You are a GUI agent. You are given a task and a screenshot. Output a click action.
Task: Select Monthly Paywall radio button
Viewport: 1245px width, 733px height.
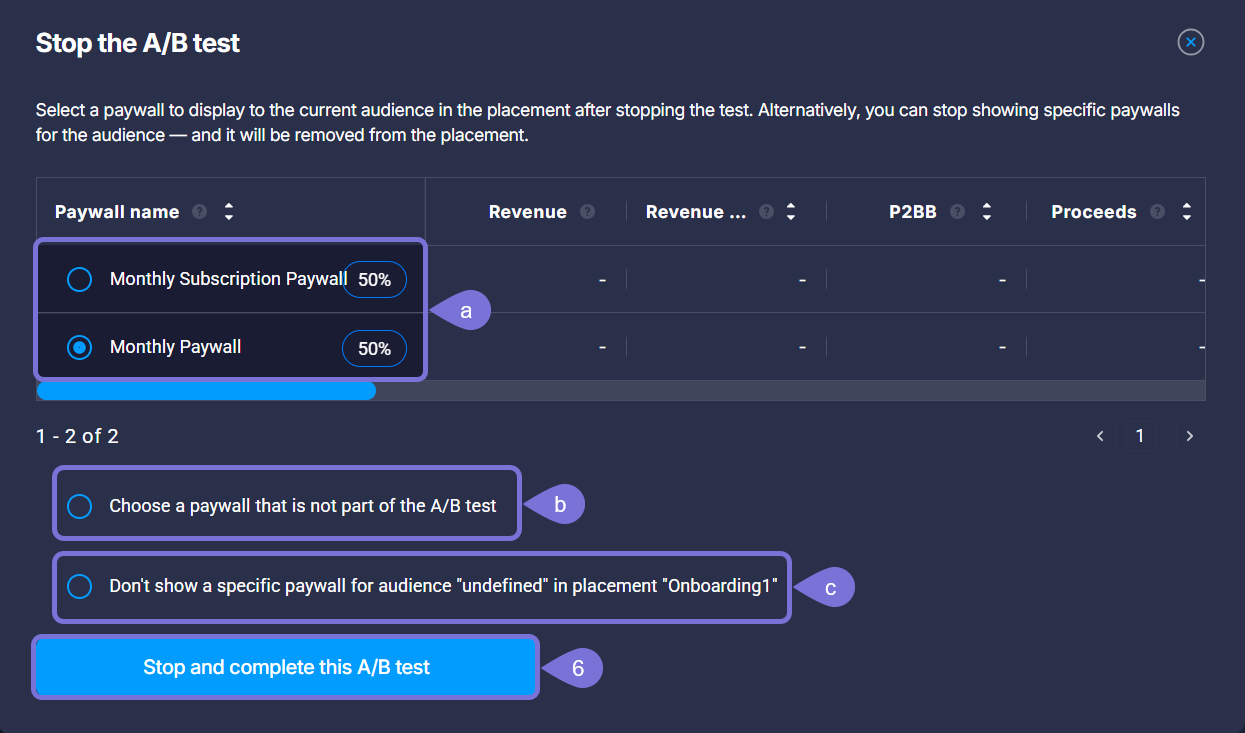79,347
